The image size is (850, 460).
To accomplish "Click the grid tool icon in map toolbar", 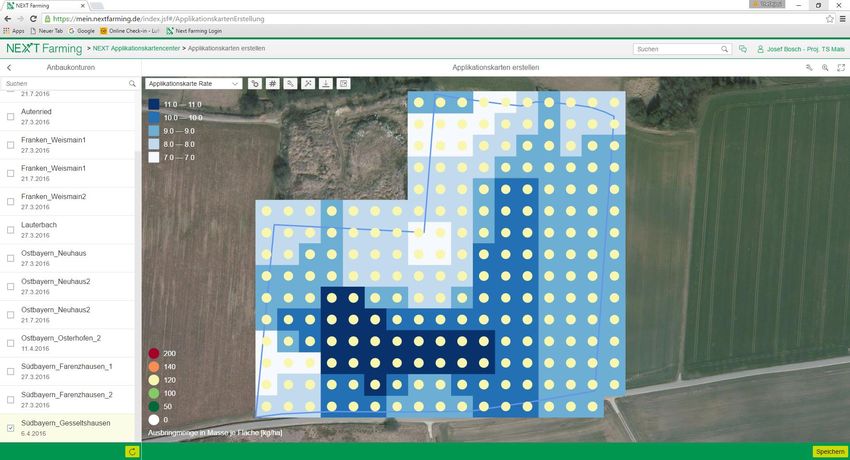I will tap(272, 84).
